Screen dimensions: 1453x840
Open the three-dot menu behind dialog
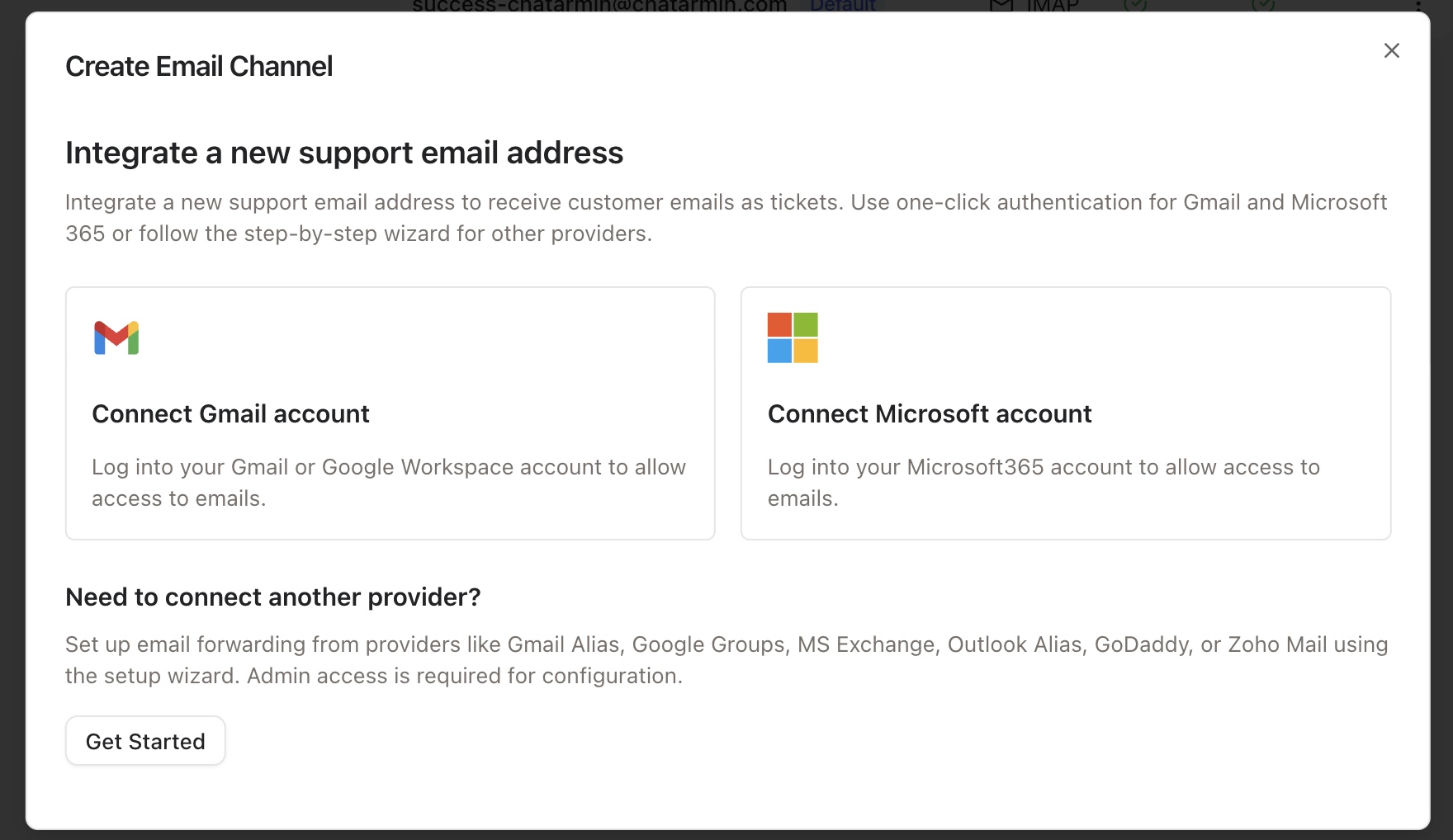1418,6
